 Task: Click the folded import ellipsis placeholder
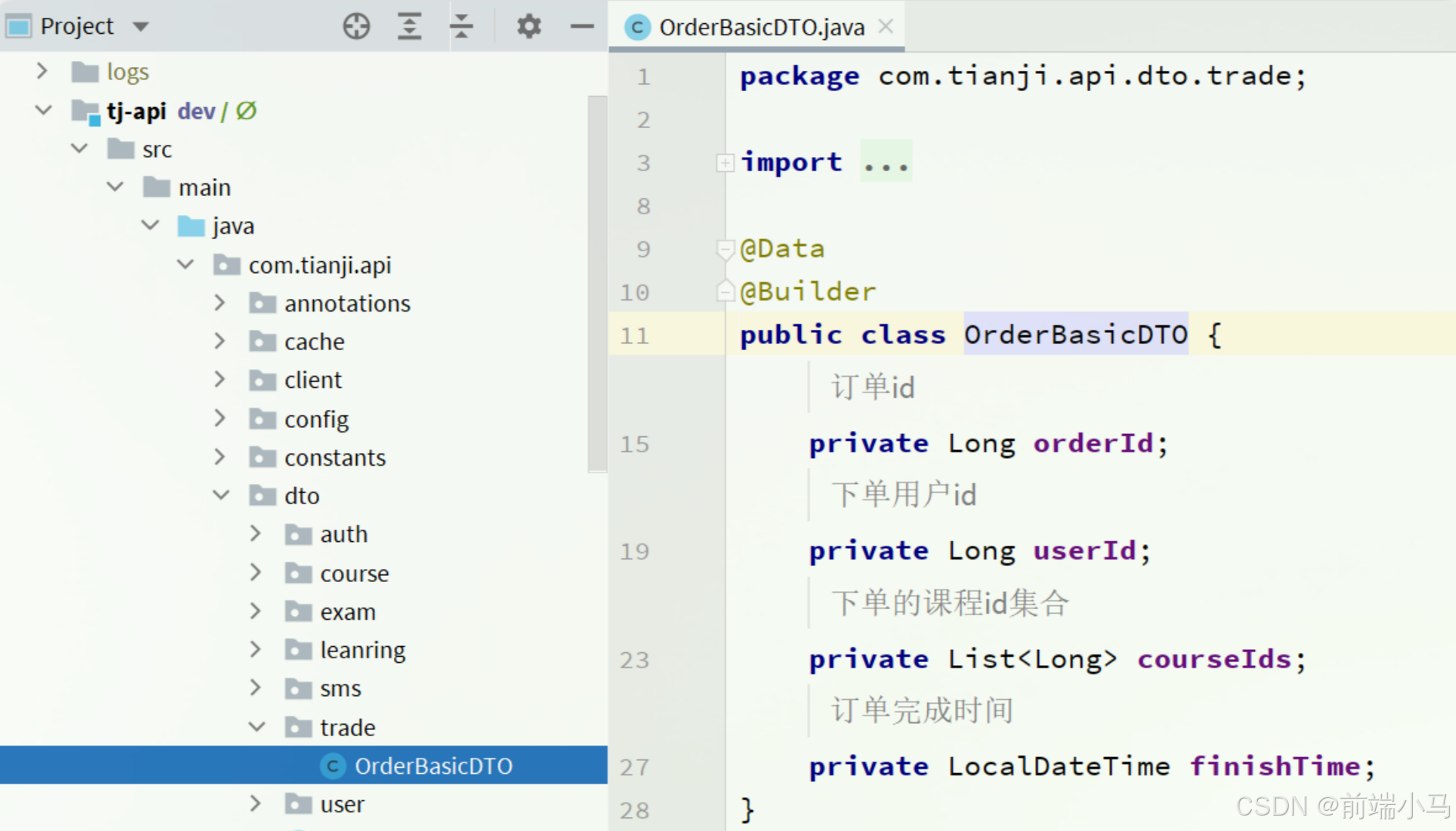coord(886,162)
